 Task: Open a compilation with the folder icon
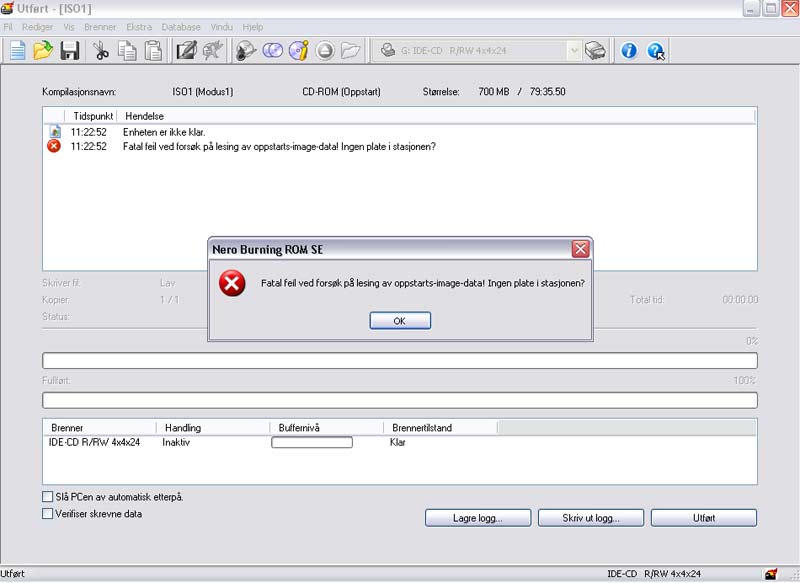tap(43, 50)
